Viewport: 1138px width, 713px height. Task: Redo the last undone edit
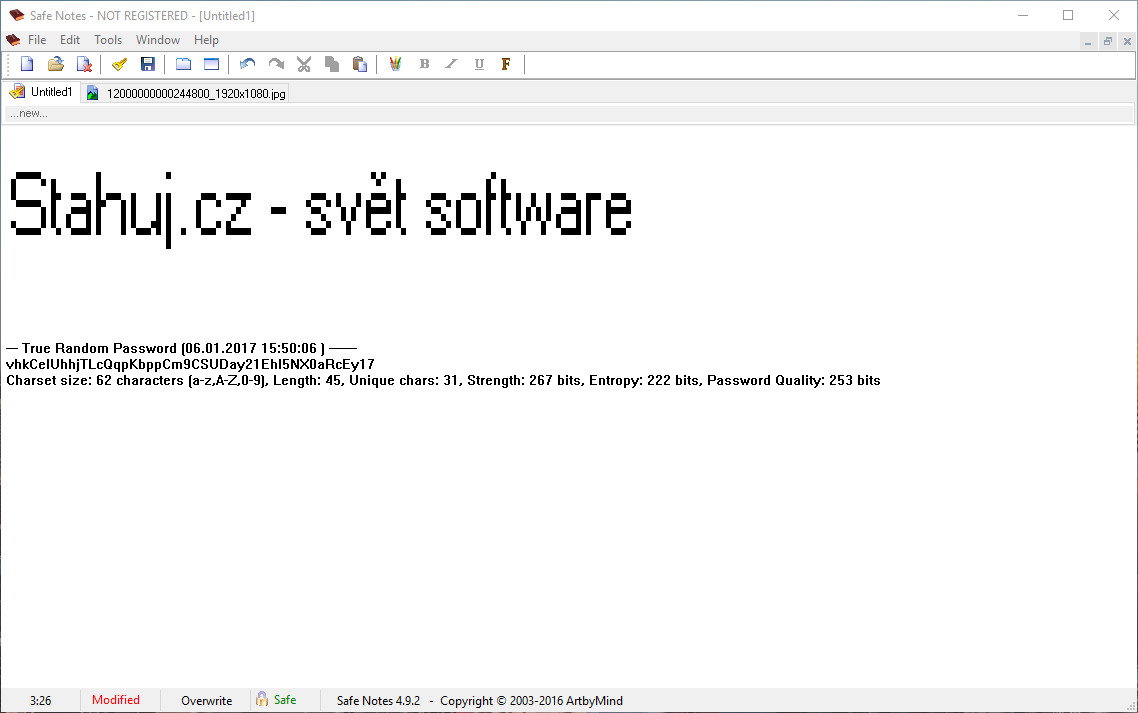pyautogui.click(x=276, y=64)
